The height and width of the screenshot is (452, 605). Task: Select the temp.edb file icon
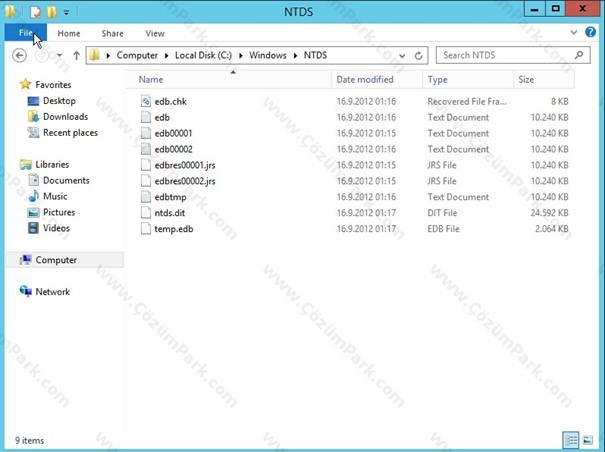(x=145, y=229)
